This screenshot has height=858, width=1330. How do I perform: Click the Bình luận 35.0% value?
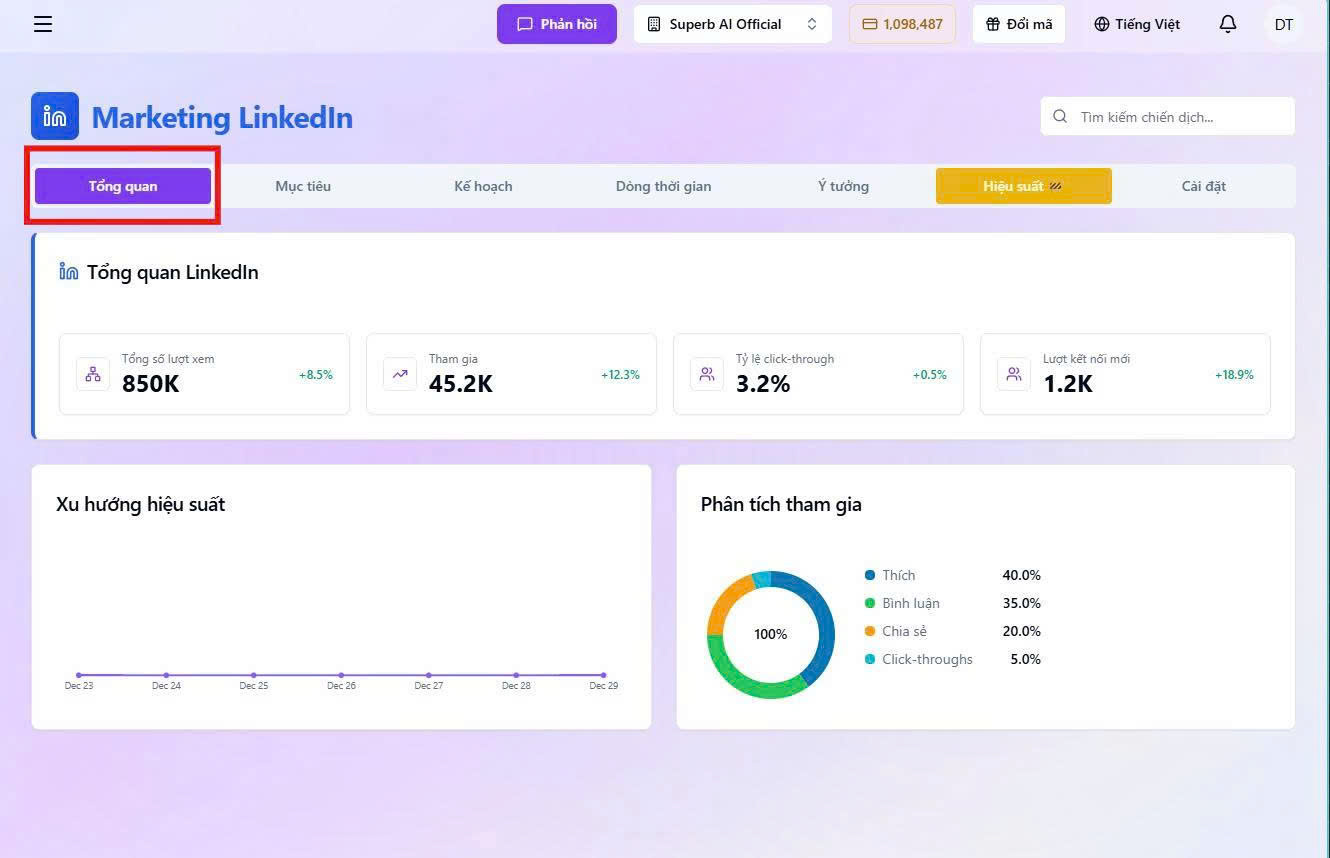1021,603
